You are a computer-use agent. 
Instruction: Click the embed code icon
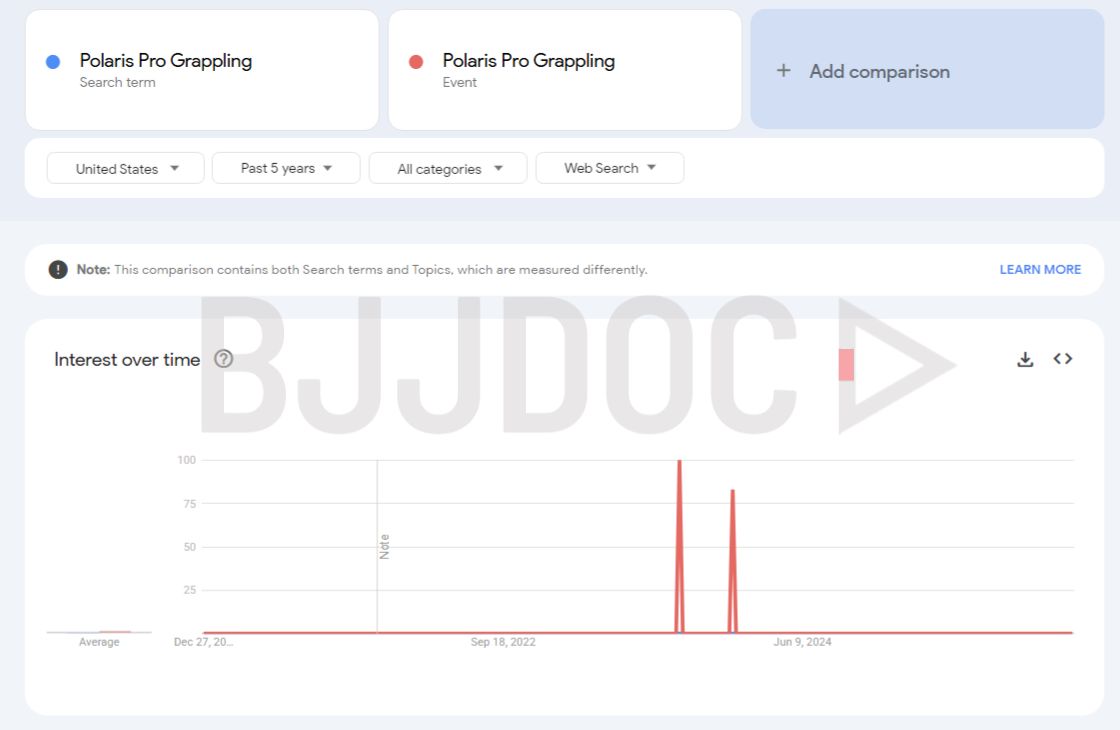tap(1063, 359)
